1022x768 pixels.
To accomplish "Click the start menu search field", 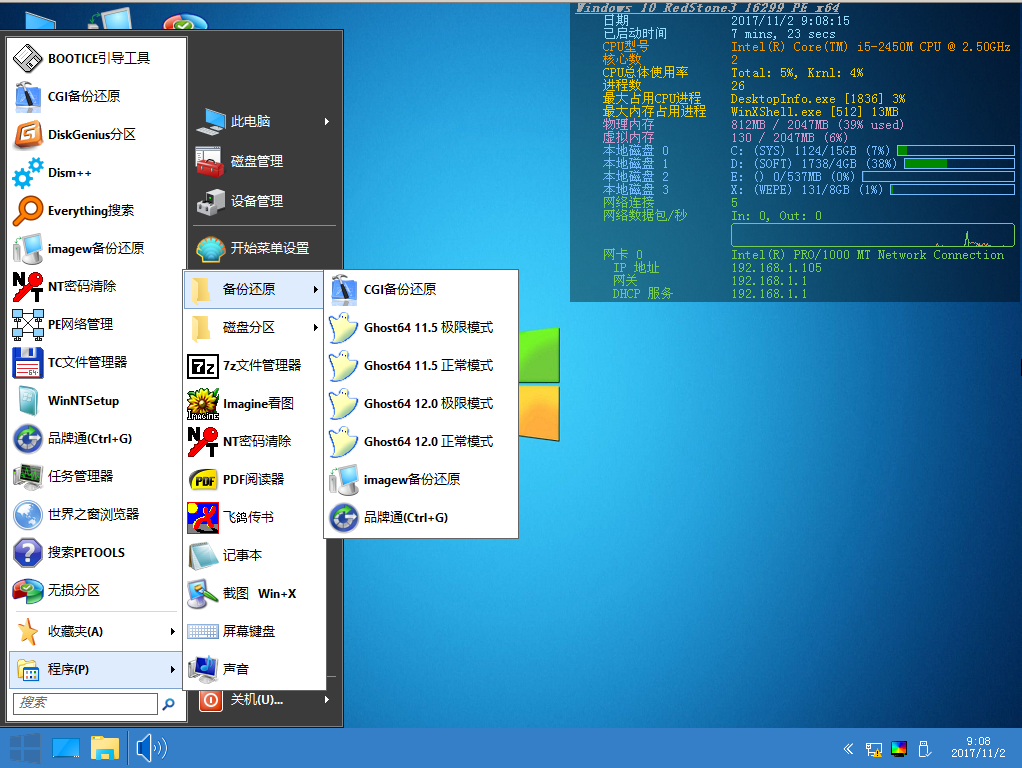I will (x=85, y=704).
